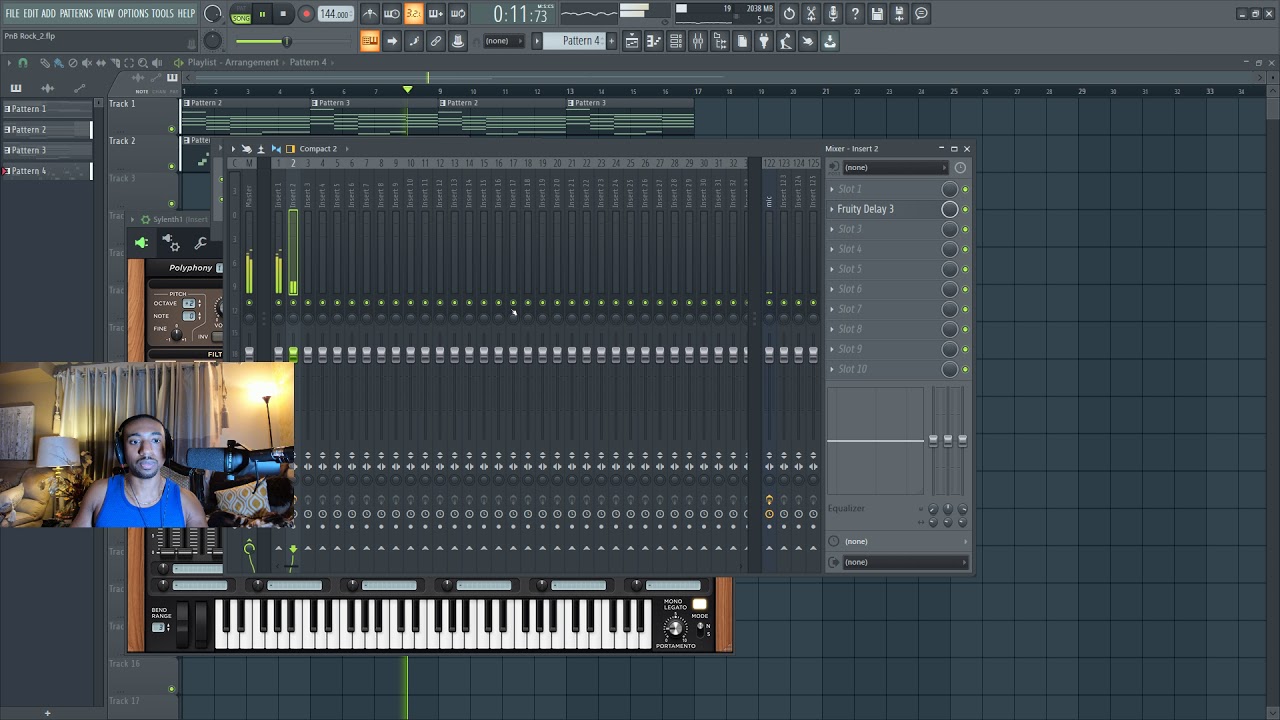Open the Sylenth1 gear detailed settings icon
The image size is (1280, 720).
[171, 243]
